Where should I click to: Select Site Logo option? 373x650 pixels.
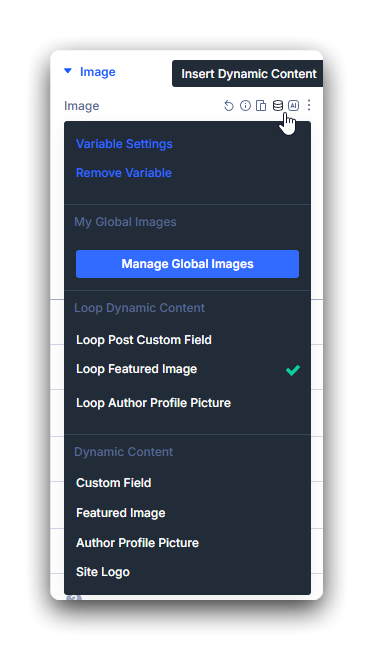103,572
